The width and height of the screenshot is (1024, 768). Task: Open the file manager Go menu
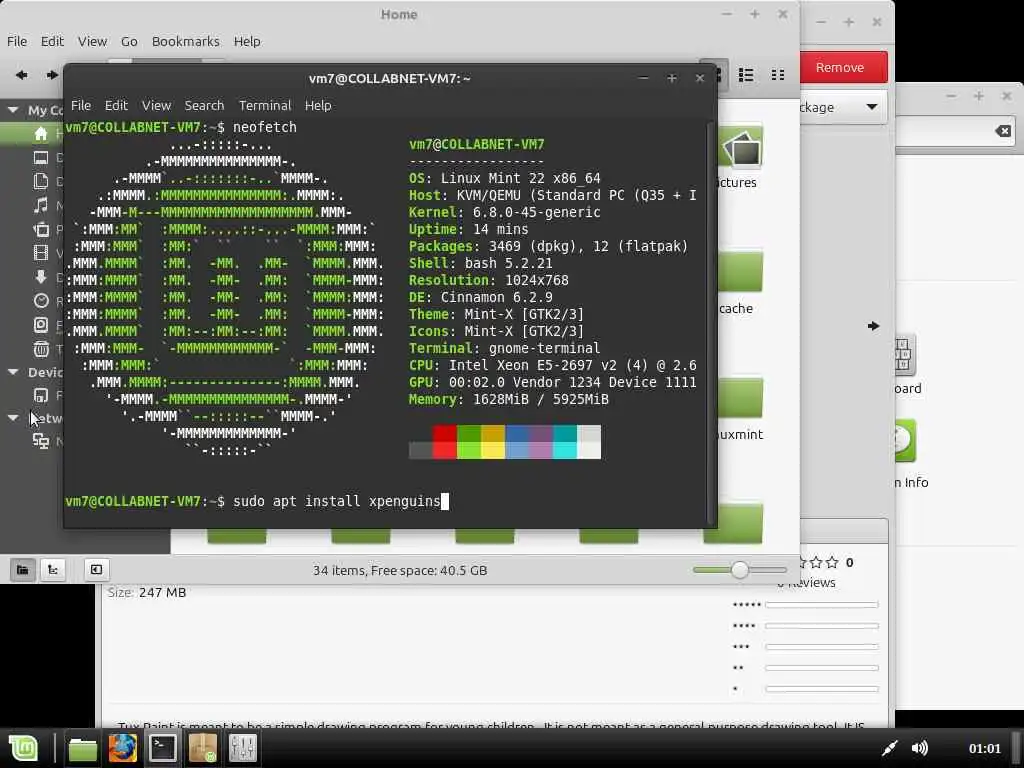129,41
